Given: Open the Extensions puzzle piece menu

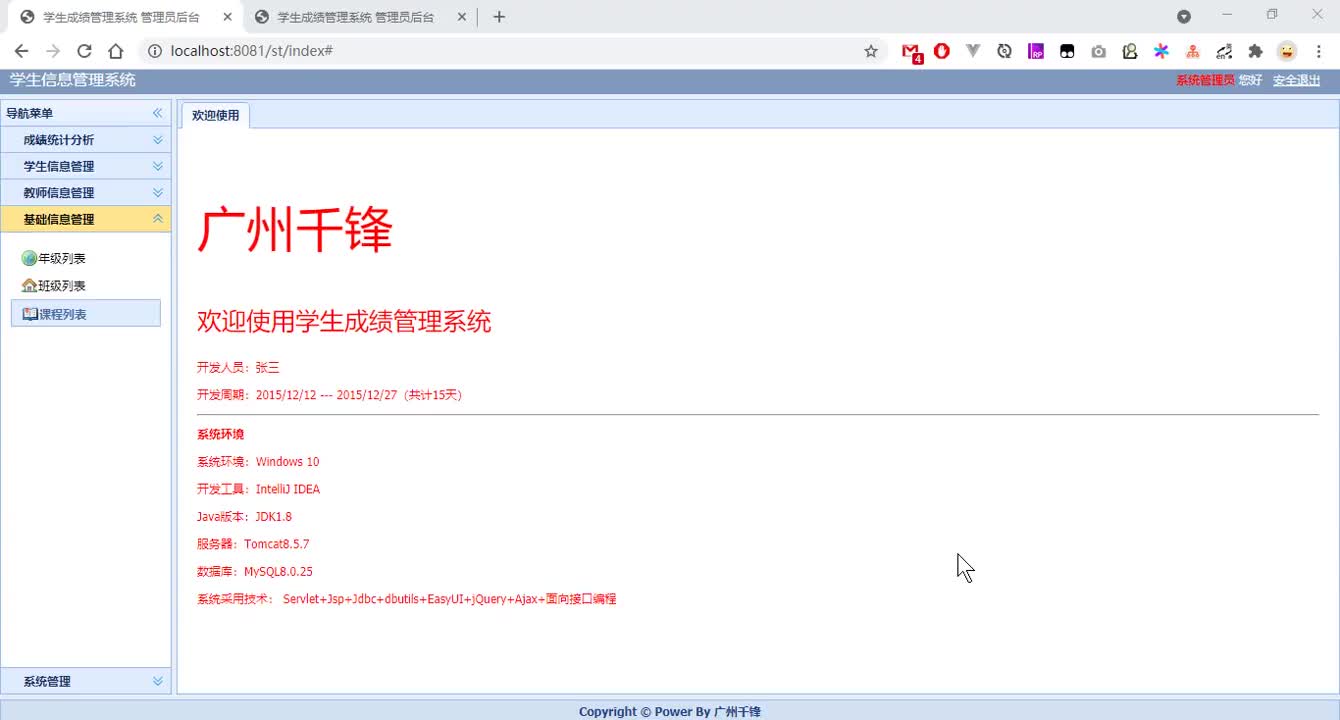Looking at the screenshot, I should point(1255,51).
